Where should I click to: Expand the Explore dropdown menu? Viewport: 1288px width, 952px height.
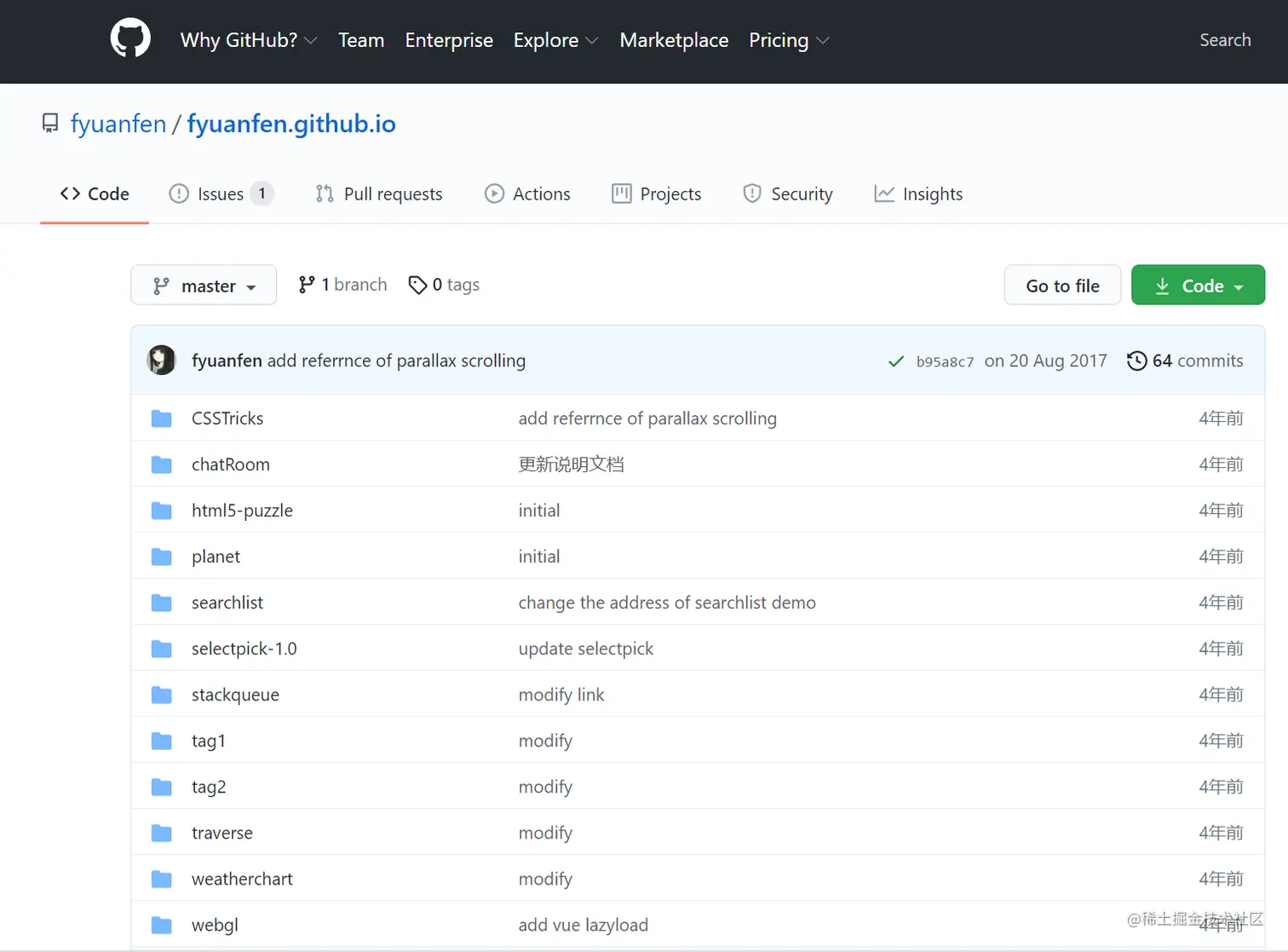tap(555, 40)
